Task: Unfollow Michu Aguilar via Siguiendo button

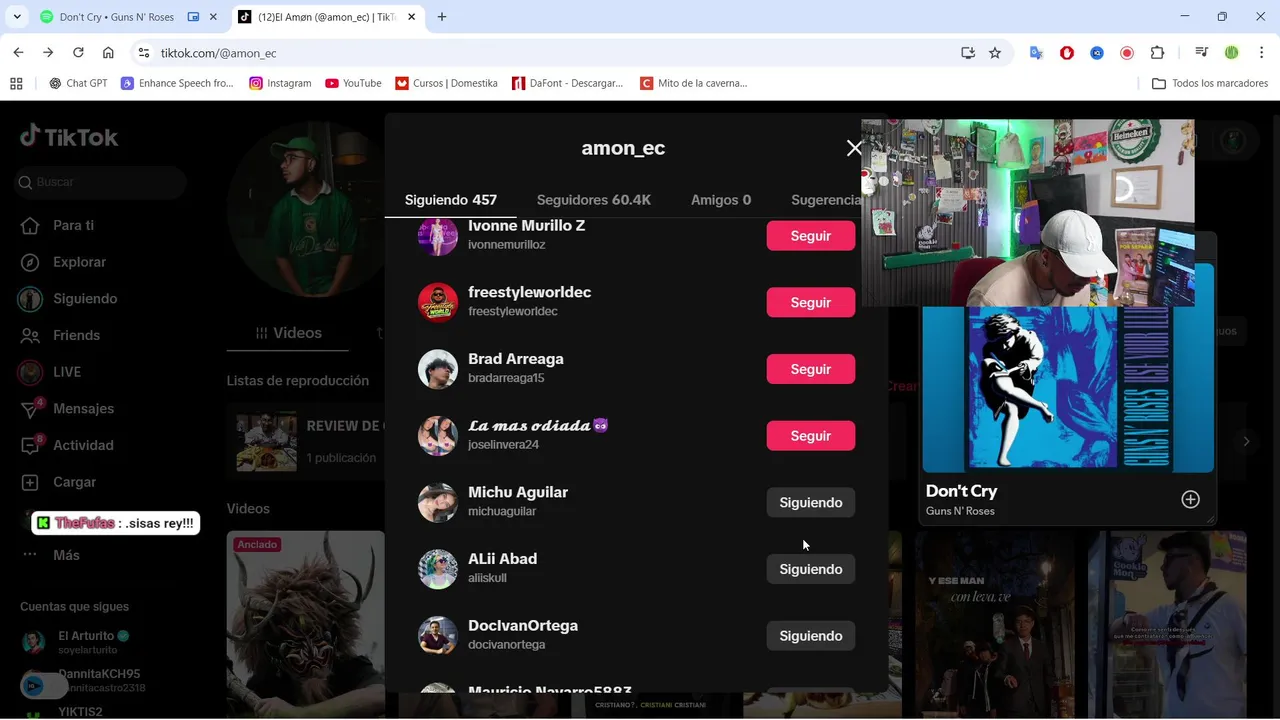Action: click(x=811, y=502)
